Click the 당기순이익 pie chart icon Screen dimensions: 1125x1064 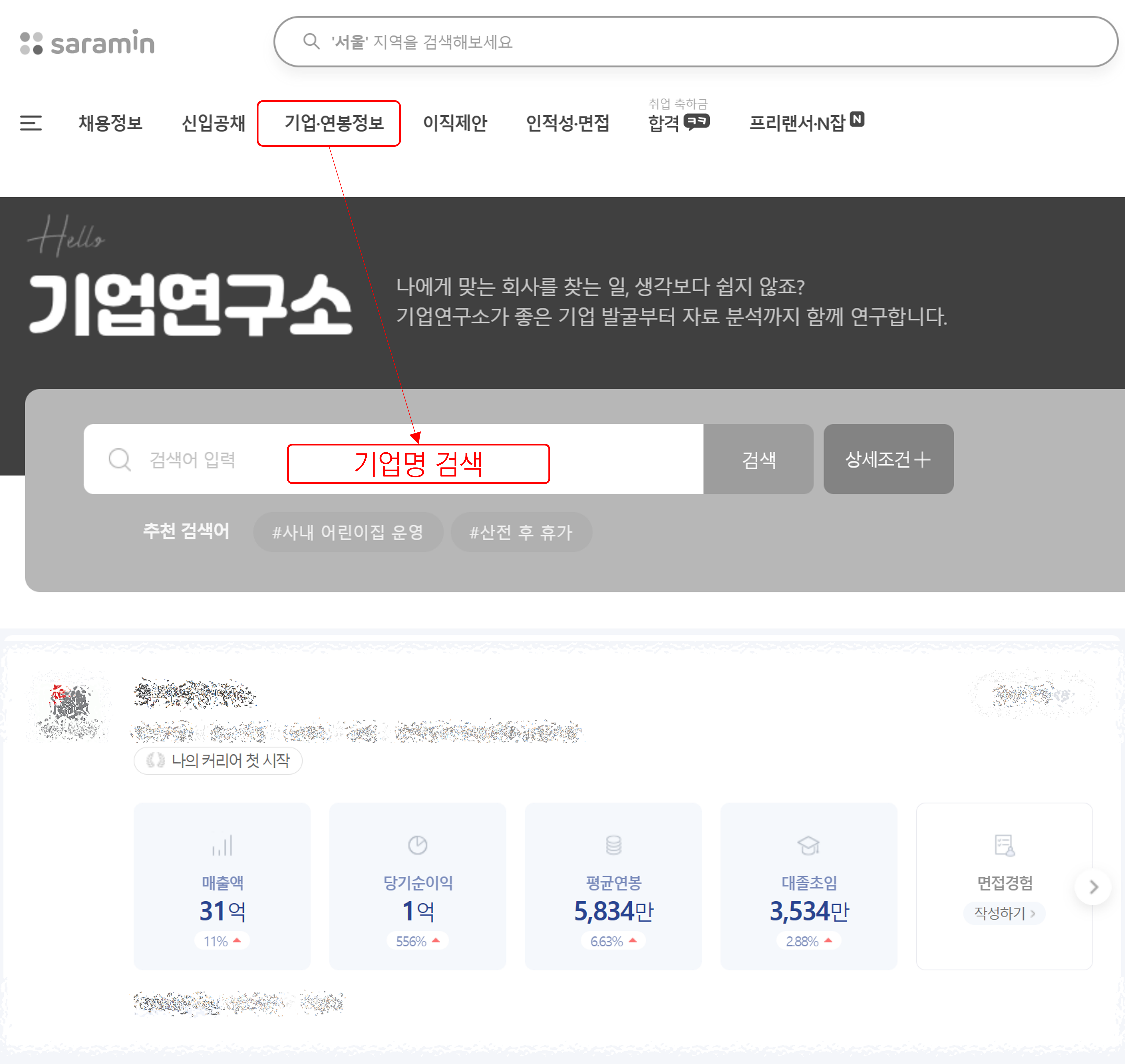point(418,845)
